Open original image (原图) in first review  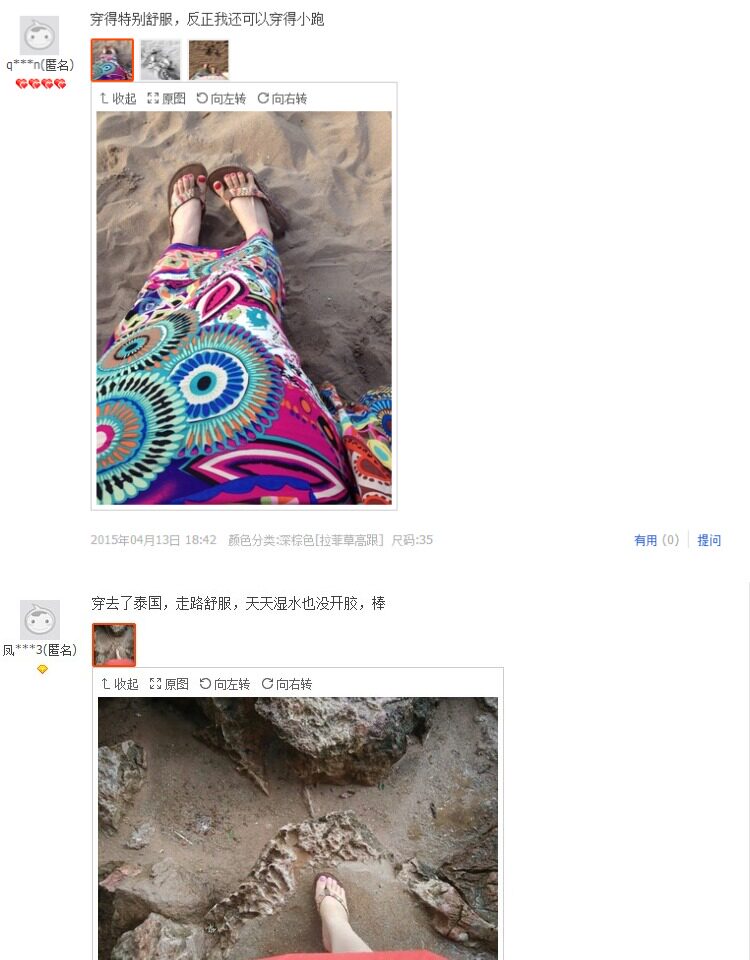coord(167,99)
